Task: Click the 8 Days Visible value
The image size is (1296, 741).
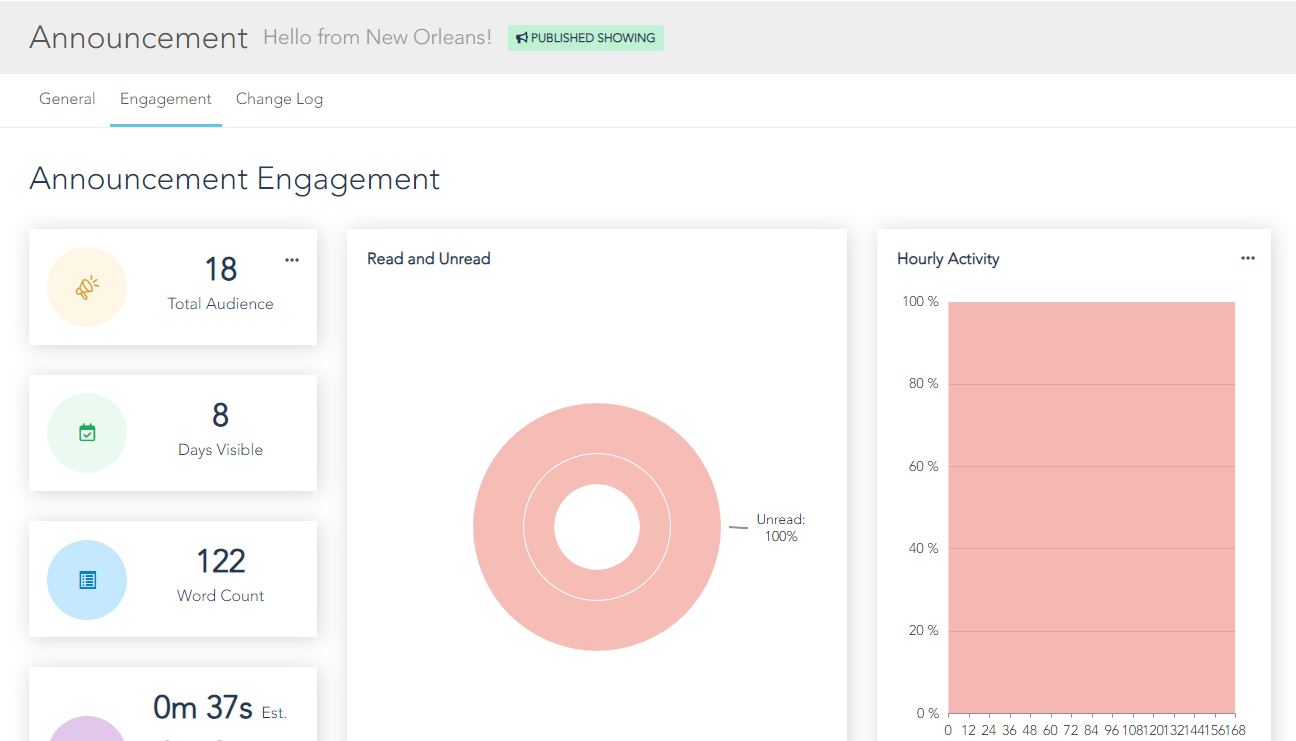Action: click(x=220, y=415)
